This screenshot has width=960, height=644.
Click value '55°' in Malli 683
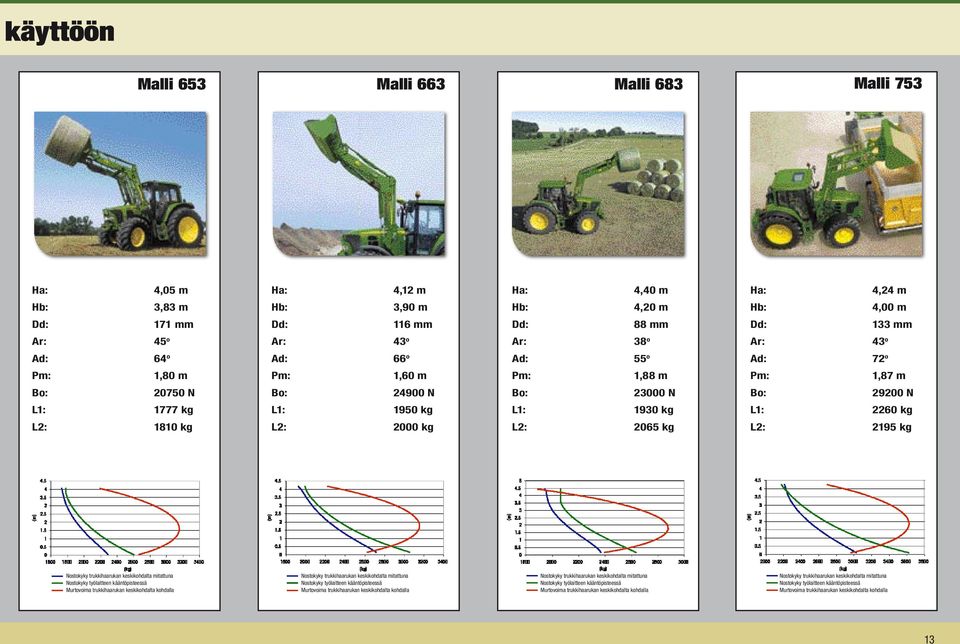(642, 359)
